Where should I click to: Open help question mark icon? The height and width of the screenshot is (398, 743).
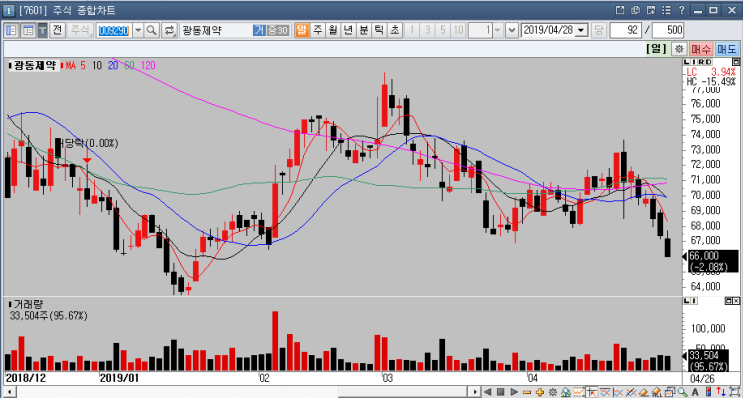click(681, 9)
